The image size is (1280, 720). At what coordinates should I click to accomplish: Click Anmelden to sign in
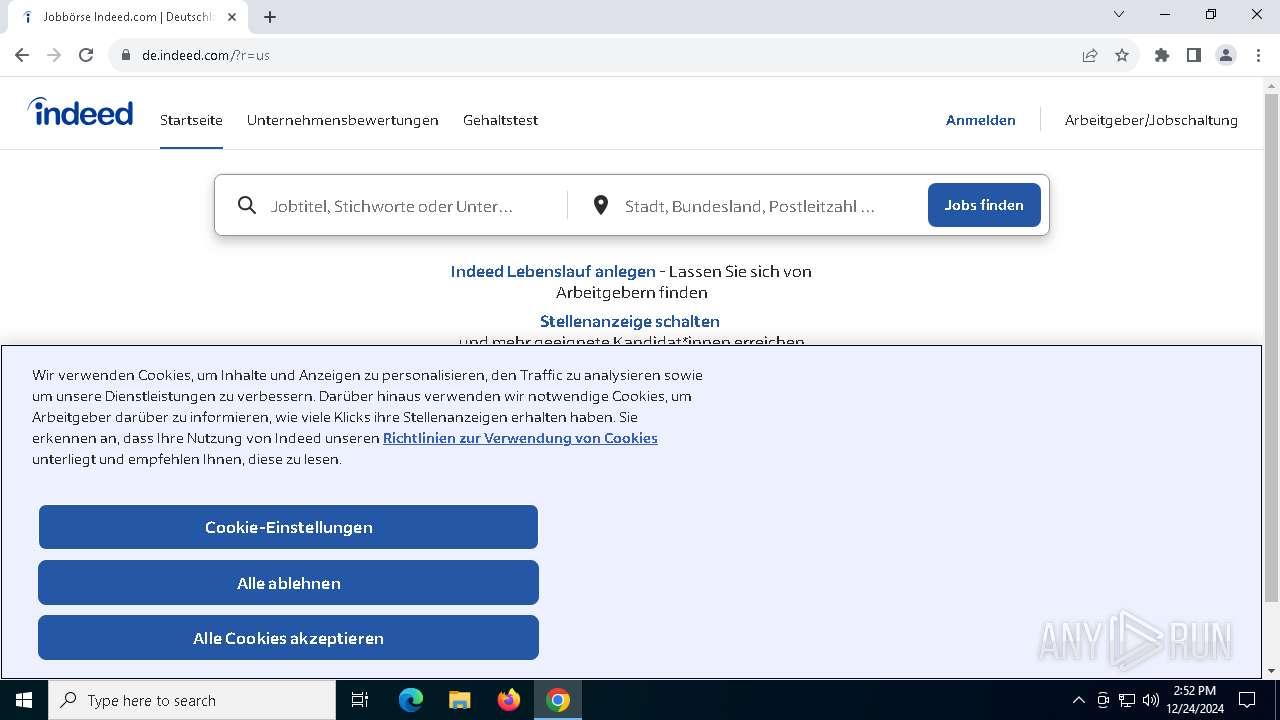click(981, 120)
